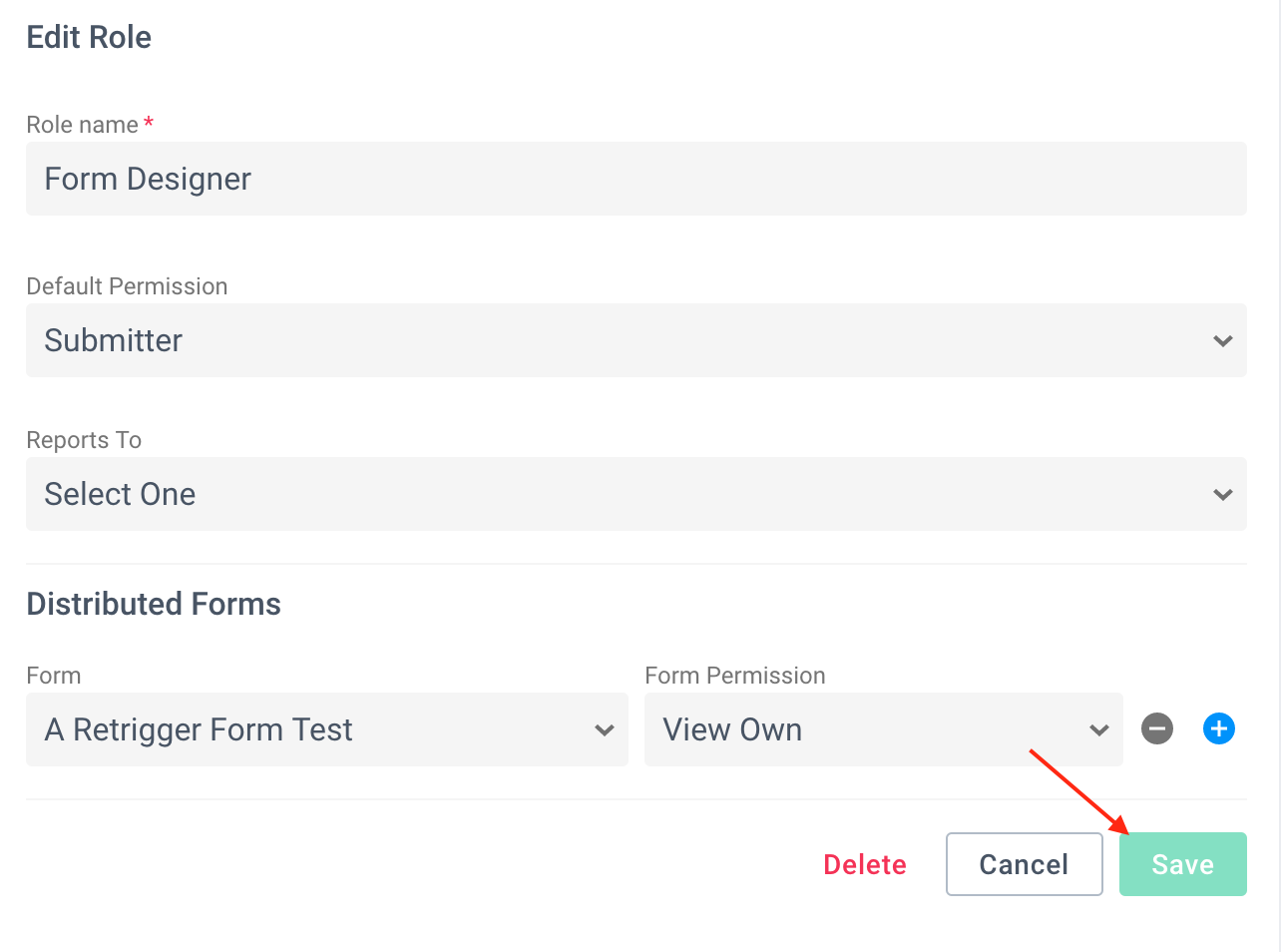This screenshot has width=1281, height=952.
Task: Click the Reports To chevron arrow
Action: click(x=1223, y=495)
